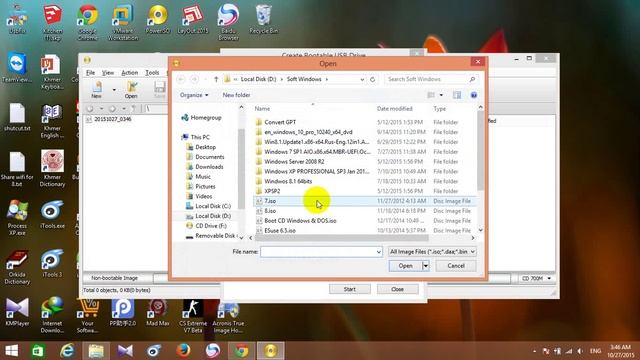Go back using Open dialog back arrow
The width and height of the screenshot is (640, 360).
[181, 79]
